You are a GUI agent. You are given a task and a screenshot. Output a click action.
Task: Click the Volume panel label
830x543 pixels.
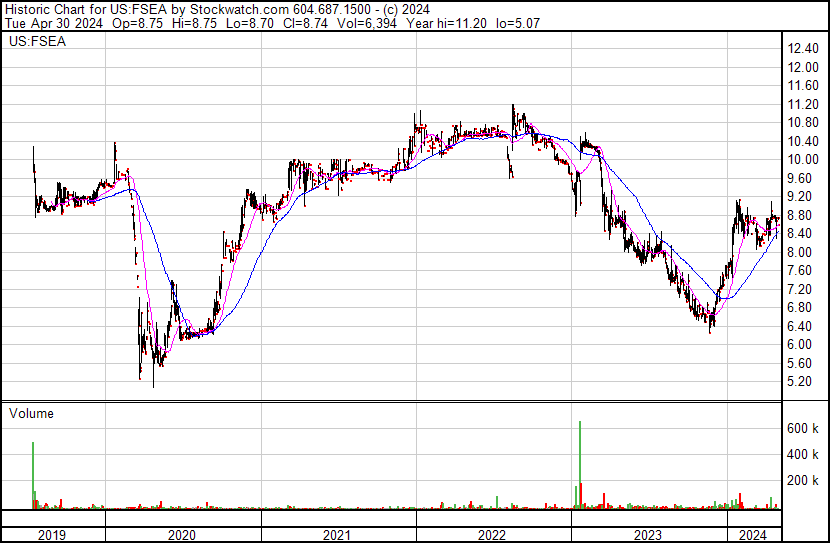click(x=31, y=413)
